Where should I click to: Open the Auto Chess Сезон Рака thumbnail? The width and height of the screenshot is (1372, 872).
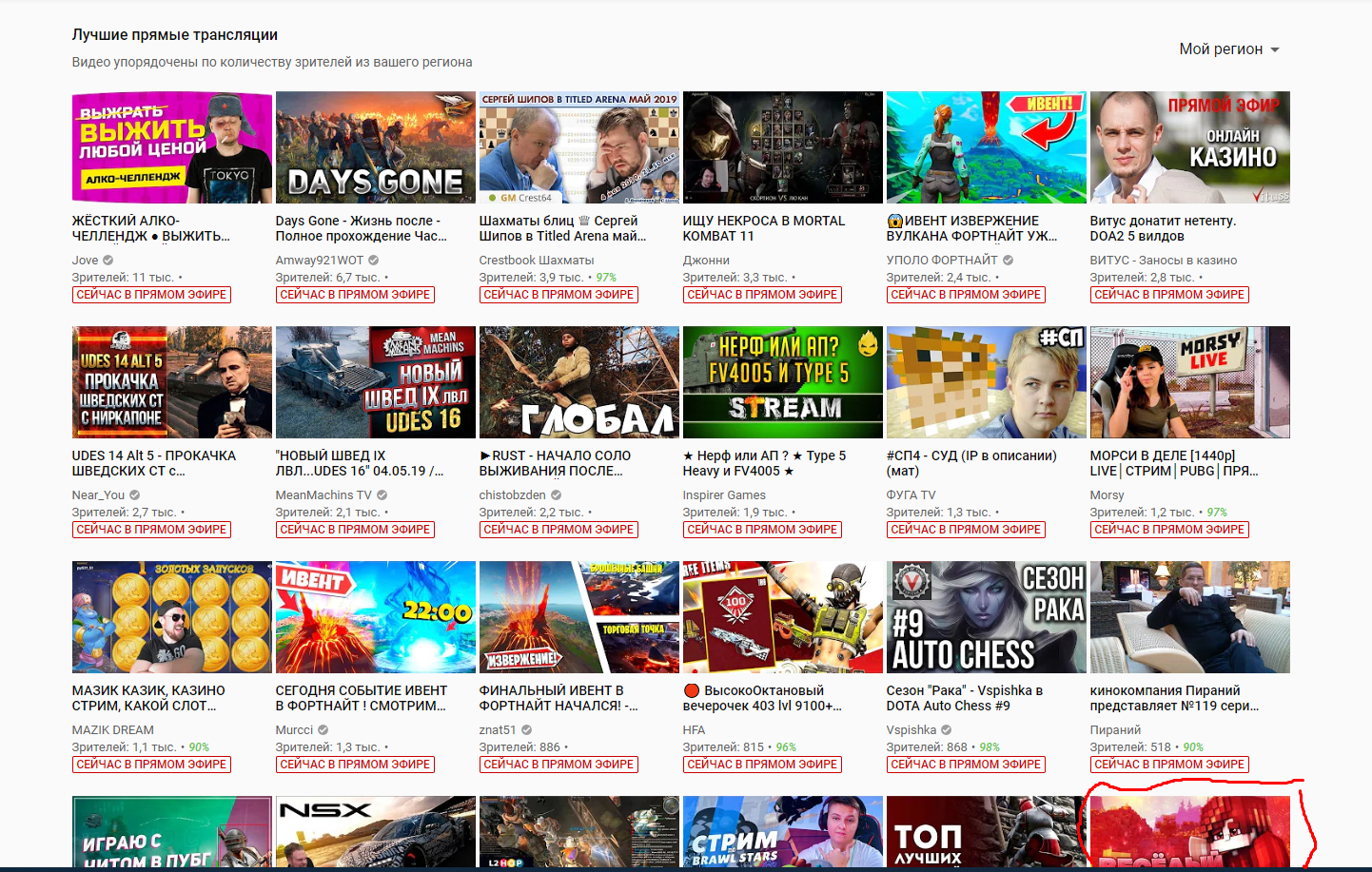(986, 617)
